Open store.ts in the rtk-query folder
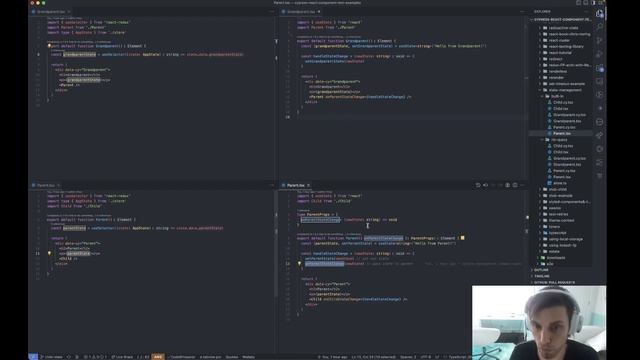Image resolution: width=640 pixels, height=360 pixels. click(560, 183)
